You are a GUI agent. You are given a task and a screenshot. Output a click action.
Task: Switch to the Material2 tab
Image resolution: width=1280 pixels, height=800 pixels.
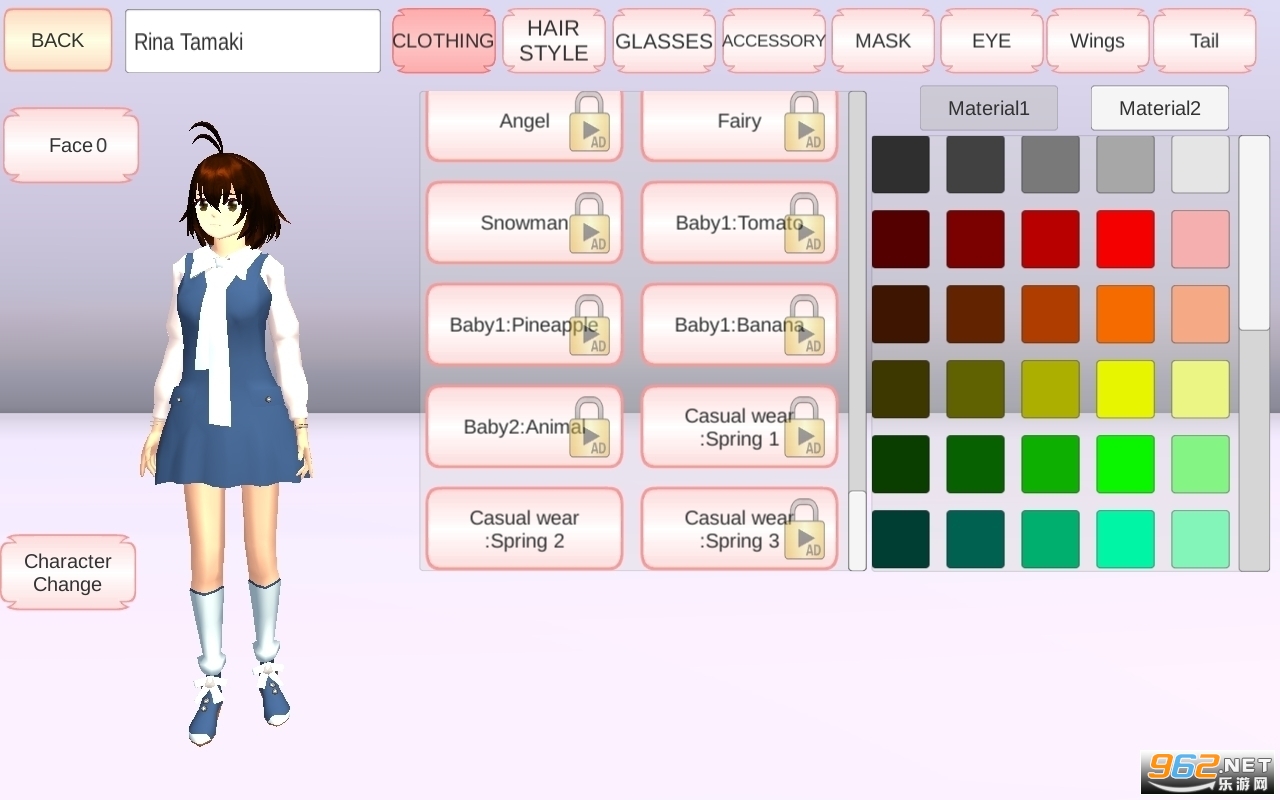coord(1160,108)
